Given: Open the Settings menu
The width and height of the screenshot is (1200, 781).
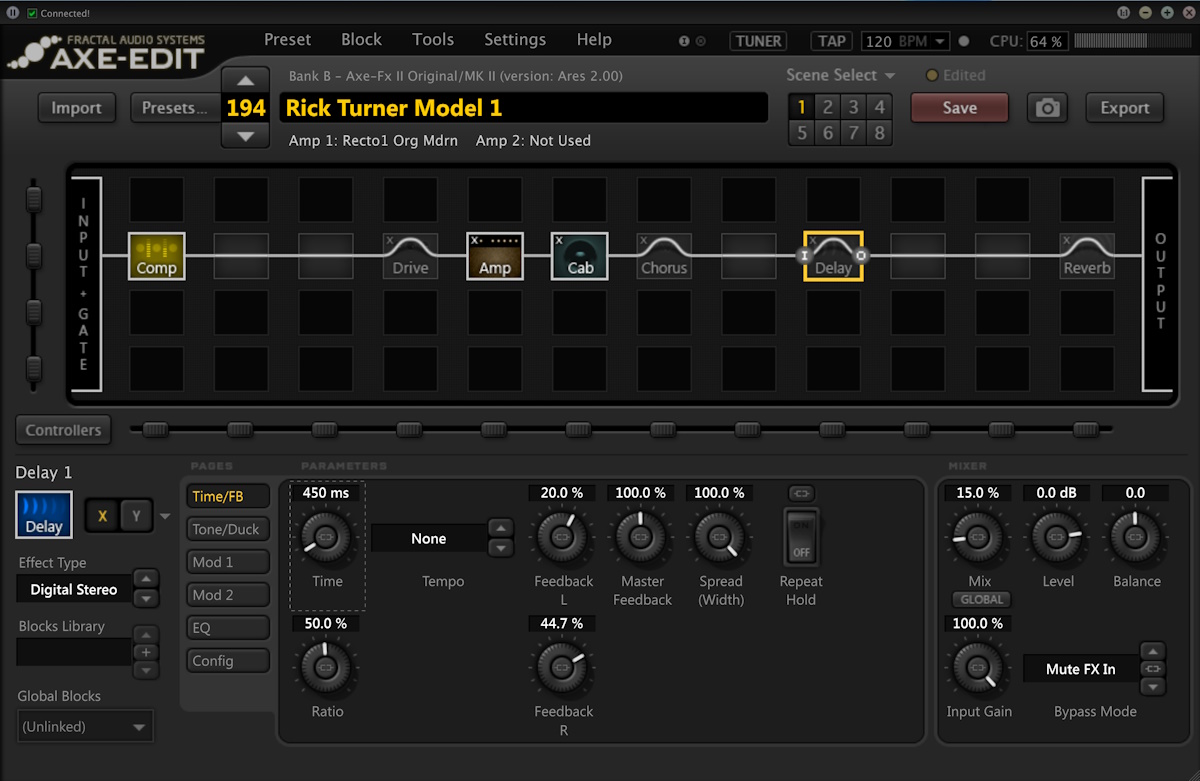Looking at the screenshot, I should pyautogui.click(x=514, y=40).
